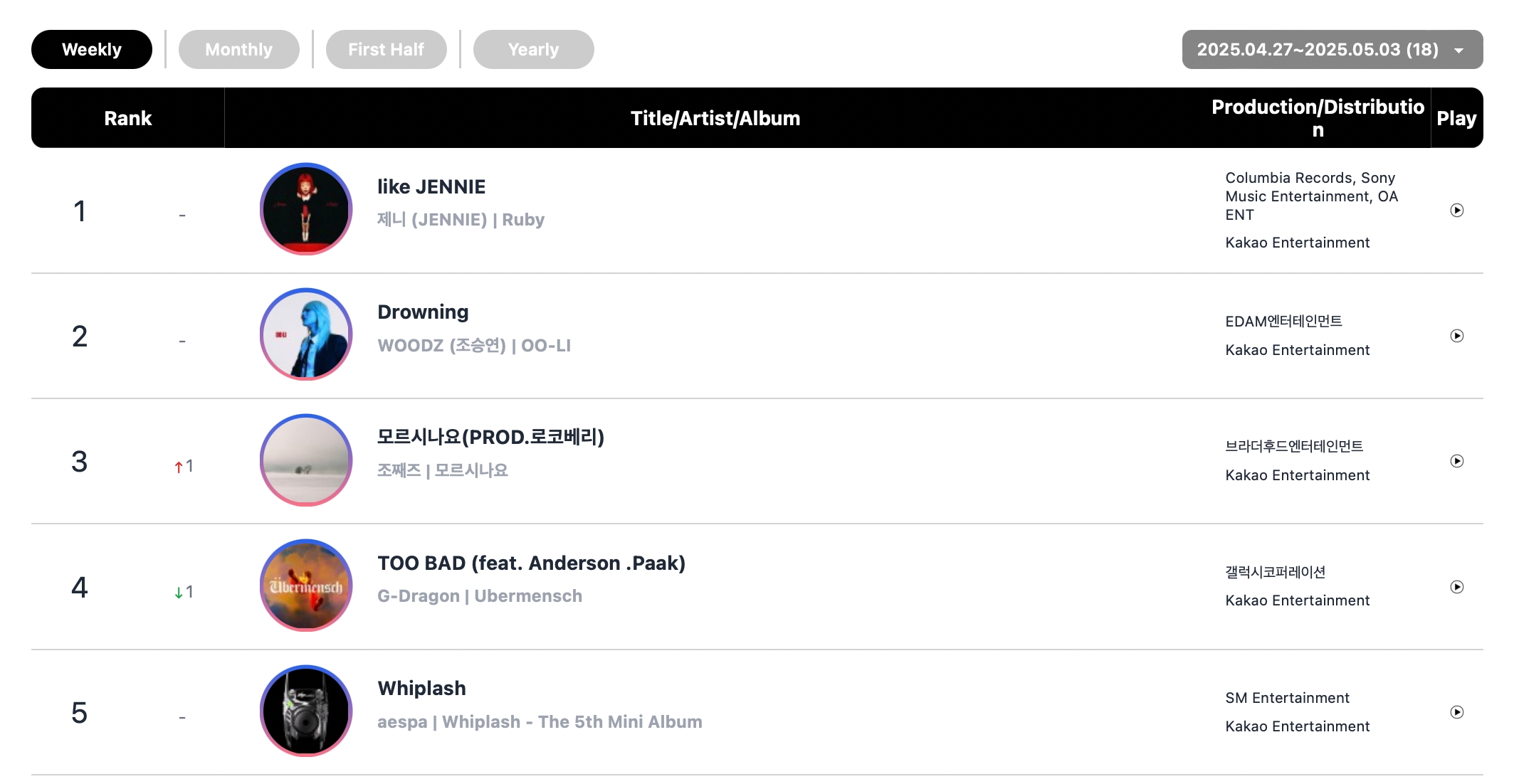Select the Weekly chart tab

[92, 49]
